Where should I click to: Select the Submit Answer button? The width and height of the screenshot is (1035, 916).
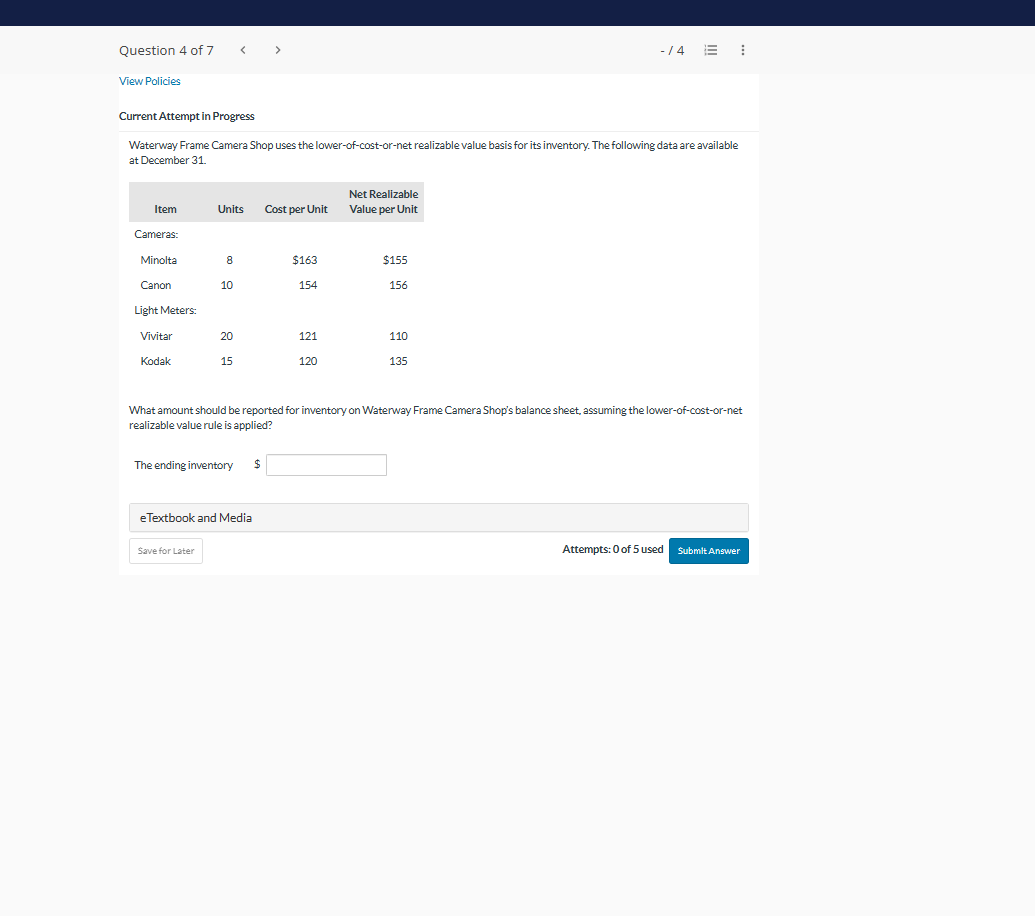tap(708, 550)
